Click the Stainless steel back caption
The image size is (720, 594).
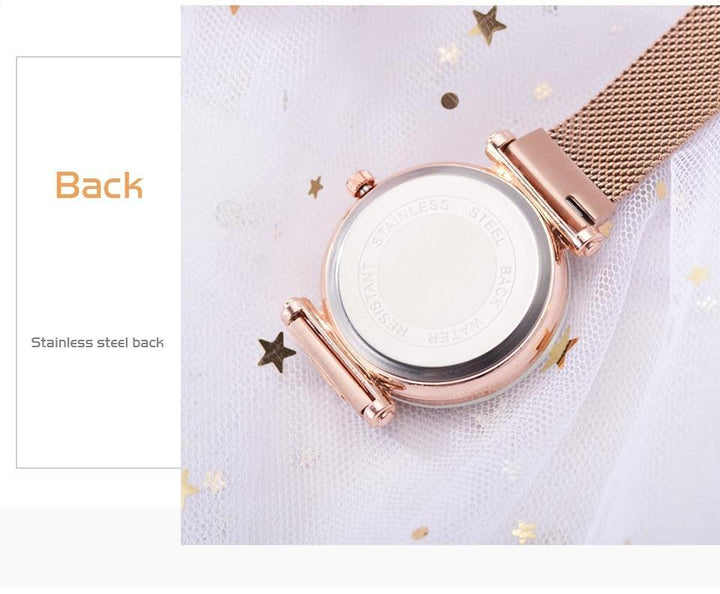pyautogui.click(x=97, y=342)
